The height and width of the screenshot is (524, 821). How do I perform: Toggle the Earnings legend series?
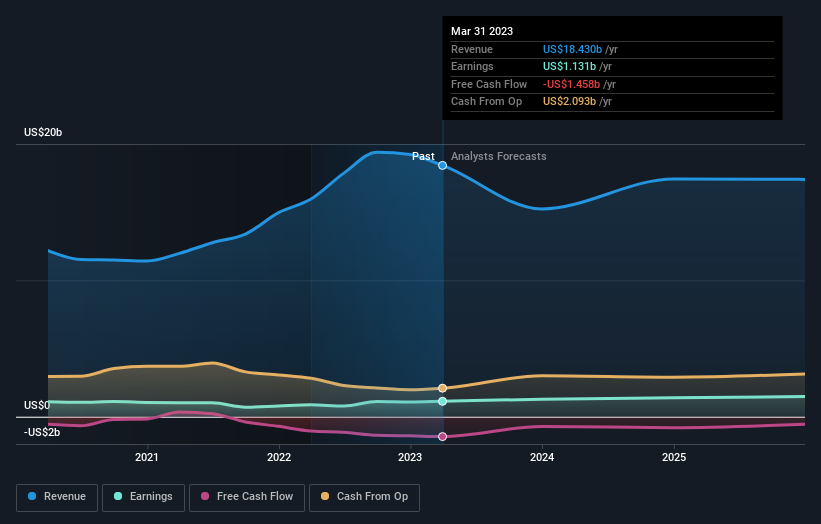(x=143, y=497)
